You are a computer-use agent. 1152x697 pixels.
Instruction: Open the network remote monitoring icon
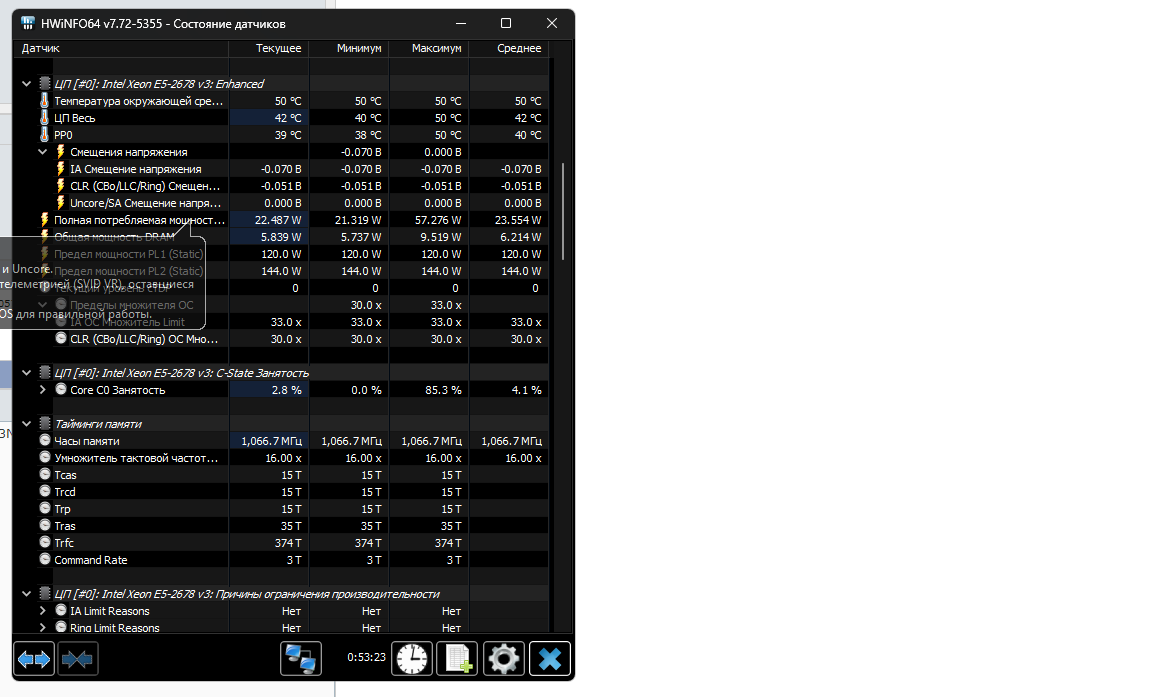300,659
